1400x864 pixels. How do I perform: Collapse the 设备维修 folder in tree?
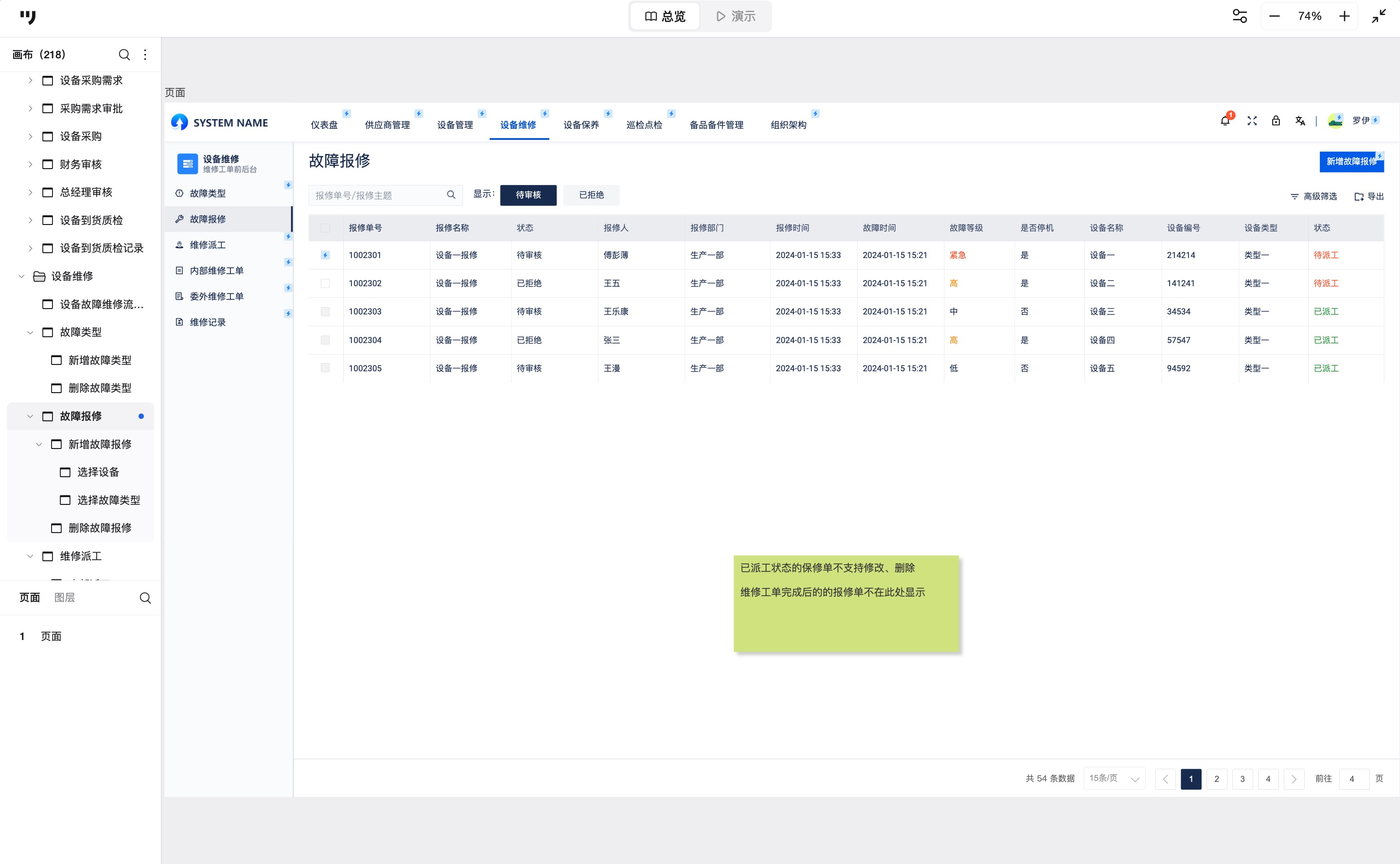coord(22,276)
